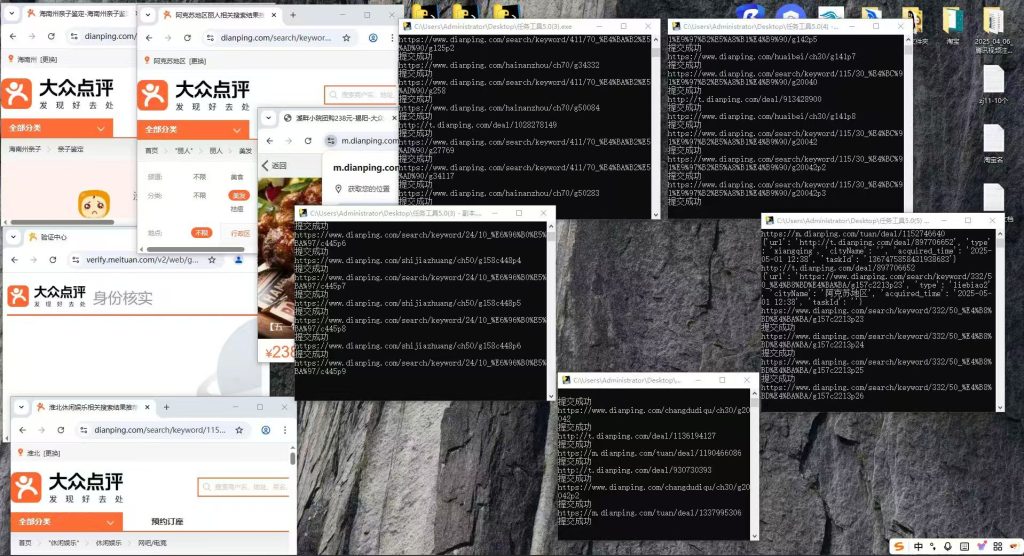This screenshot has width=1024, height=556.
Task: Open the profile icon in the 淮北 browser window
Action: click(x=266, y=430)
